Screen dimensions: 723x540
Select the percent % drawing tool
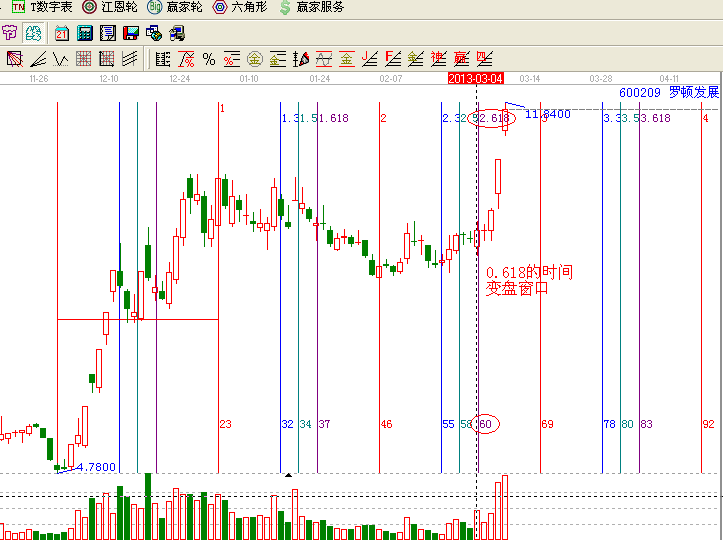coord(209,59)
